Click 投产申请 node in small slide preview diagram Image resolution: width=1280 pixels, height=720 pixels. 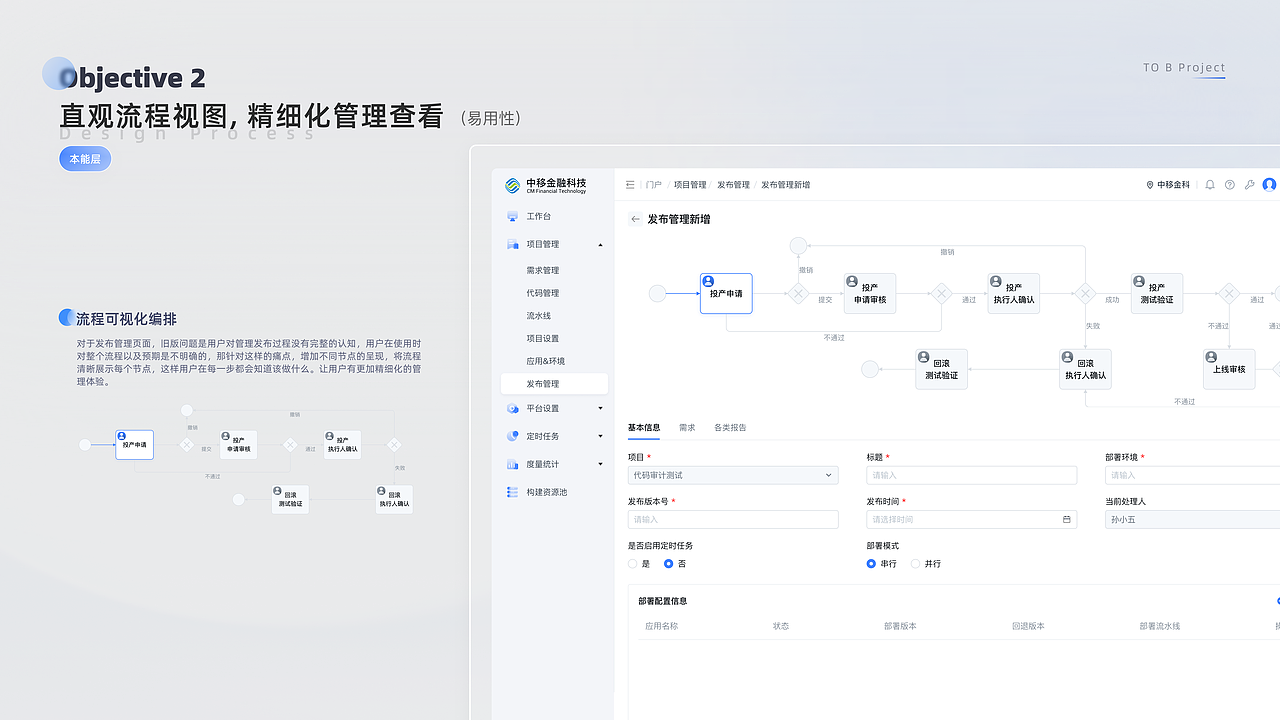(x=134, y=445)
